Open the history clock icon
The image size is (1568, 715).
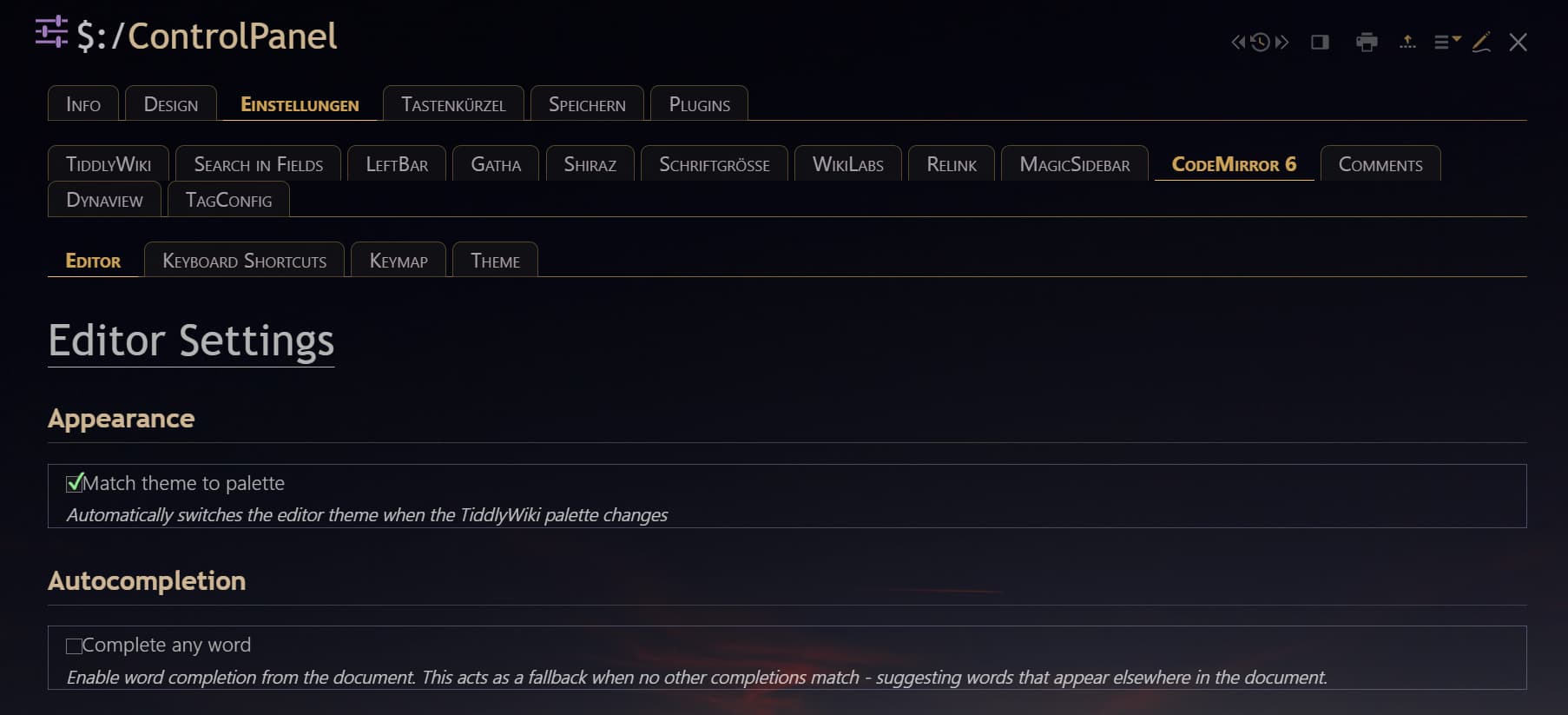point(1260,42)
